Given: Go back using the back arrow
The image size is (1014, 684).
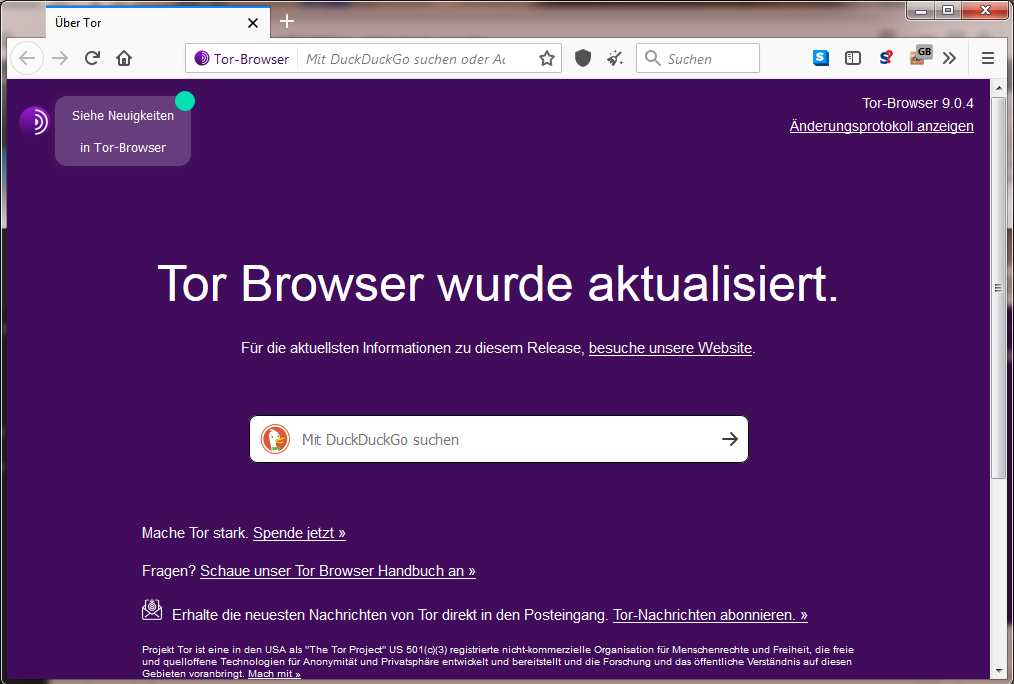Looking at the screenshot, I should 27,58.
